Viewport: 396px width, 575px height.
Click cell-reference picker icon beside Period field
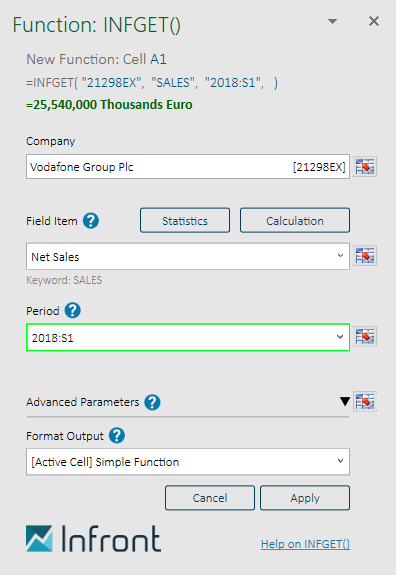click(365, 337)
